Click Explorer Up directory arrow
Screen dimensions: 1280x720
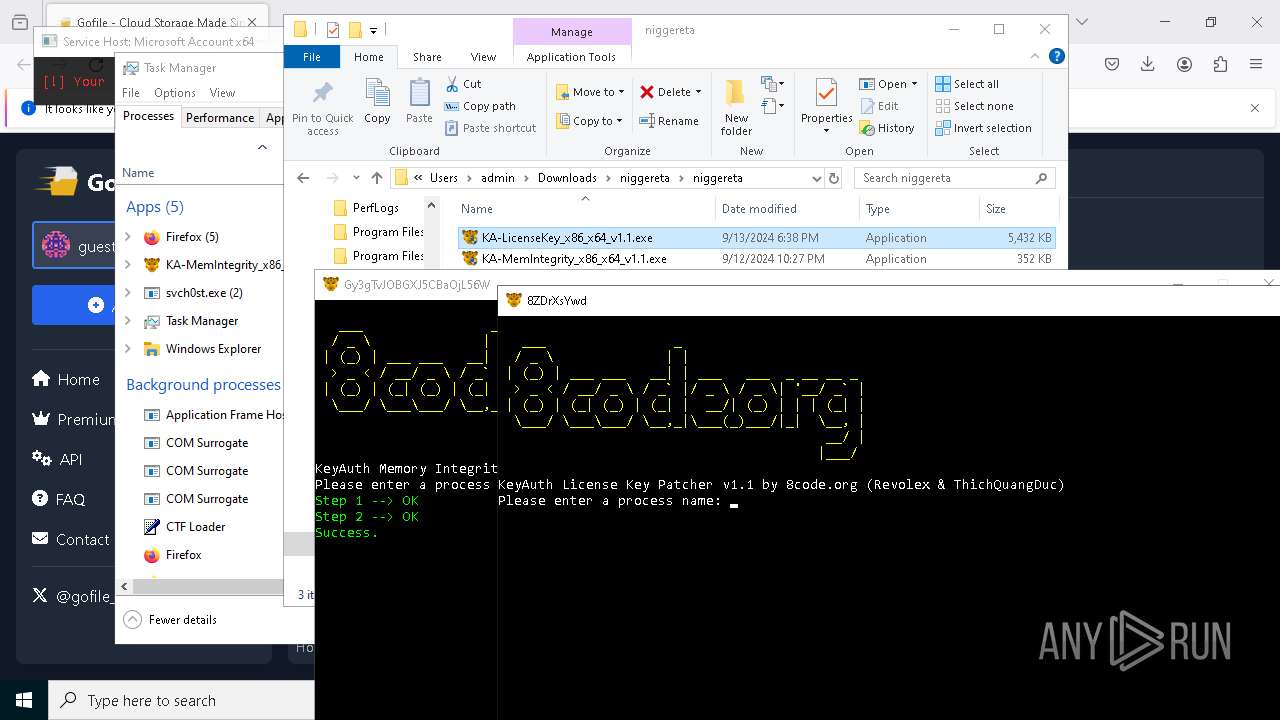(x=377, y=178)
